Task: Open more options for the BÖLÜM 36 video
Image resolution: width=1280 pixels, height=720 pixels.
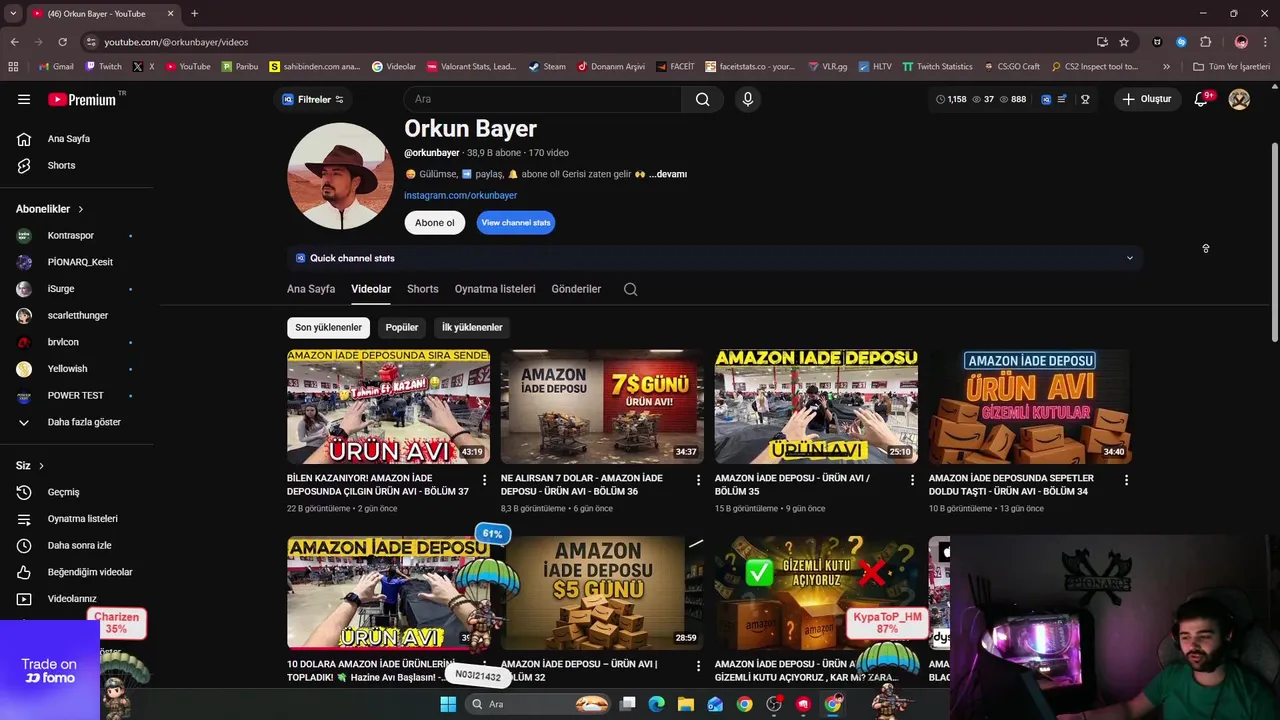Action: [x=699, y=480]
